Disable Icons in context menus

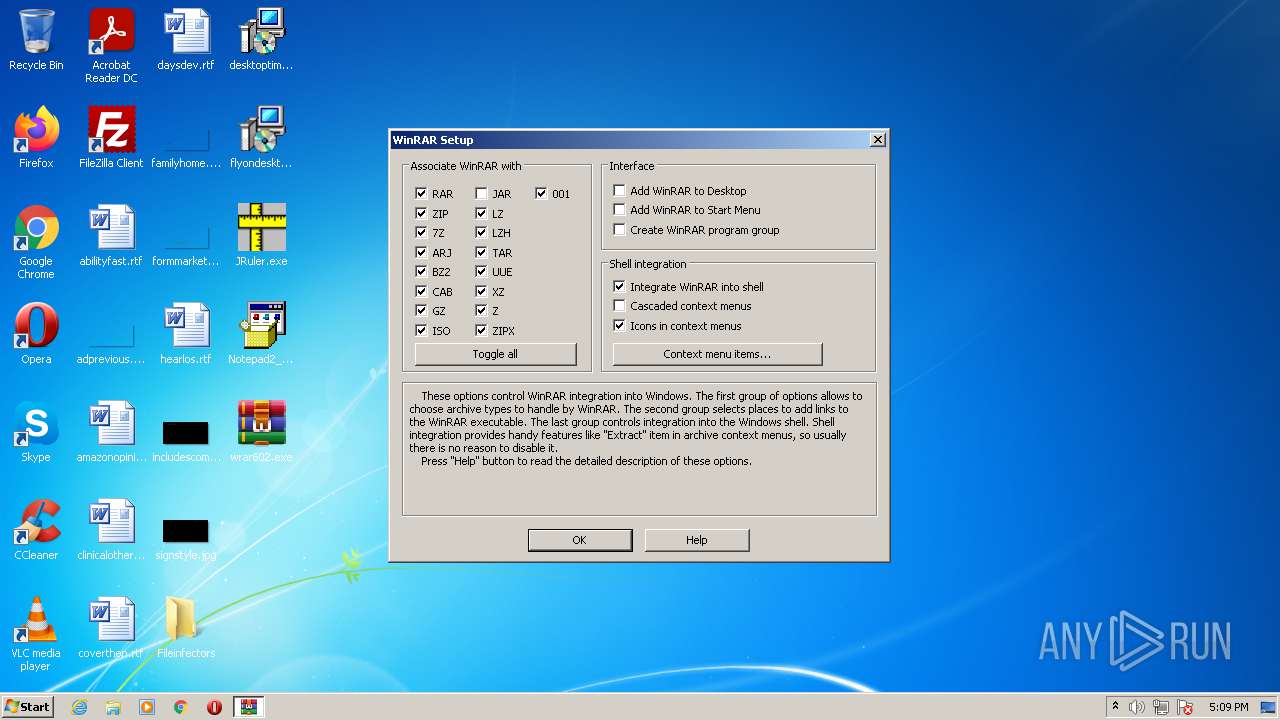[x=619, y=326]
